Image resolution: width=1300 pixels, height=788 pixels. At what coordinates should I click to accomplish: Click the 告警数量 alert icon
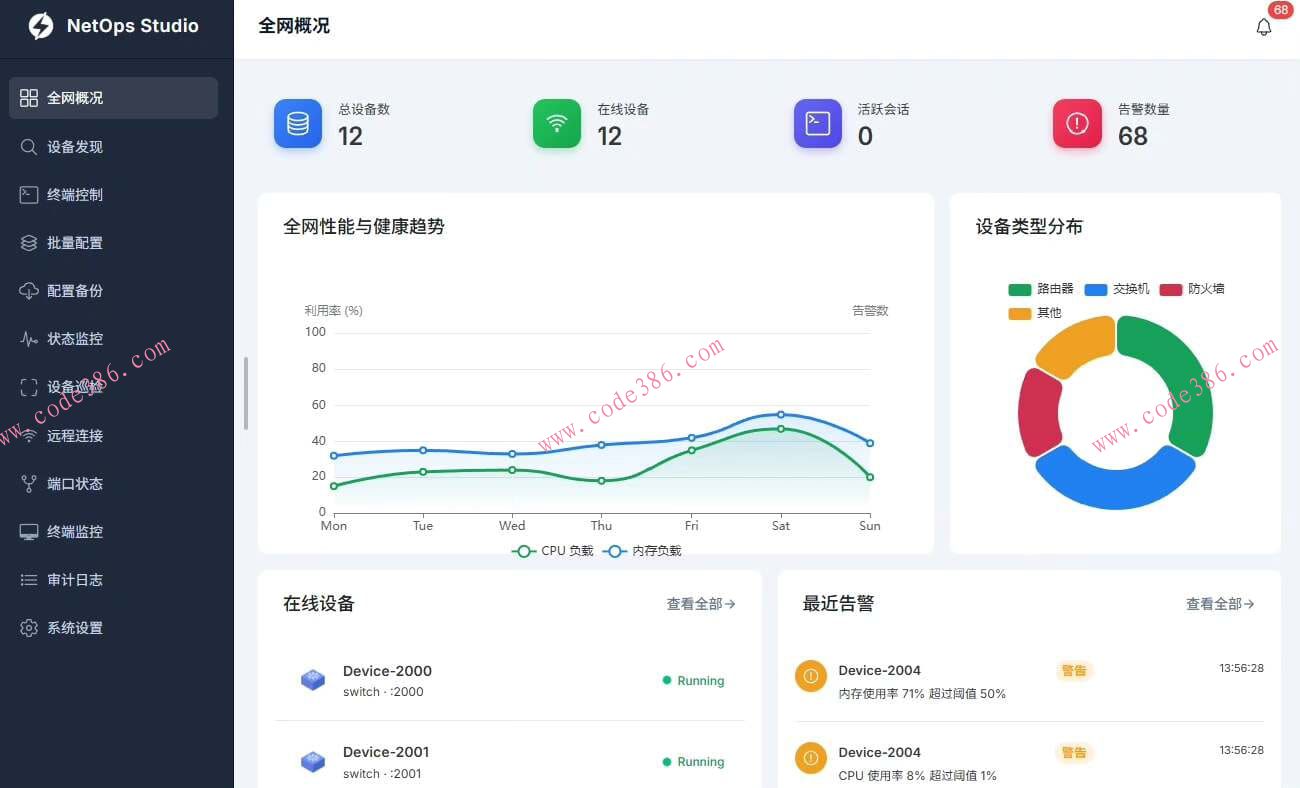point(1077,123)
